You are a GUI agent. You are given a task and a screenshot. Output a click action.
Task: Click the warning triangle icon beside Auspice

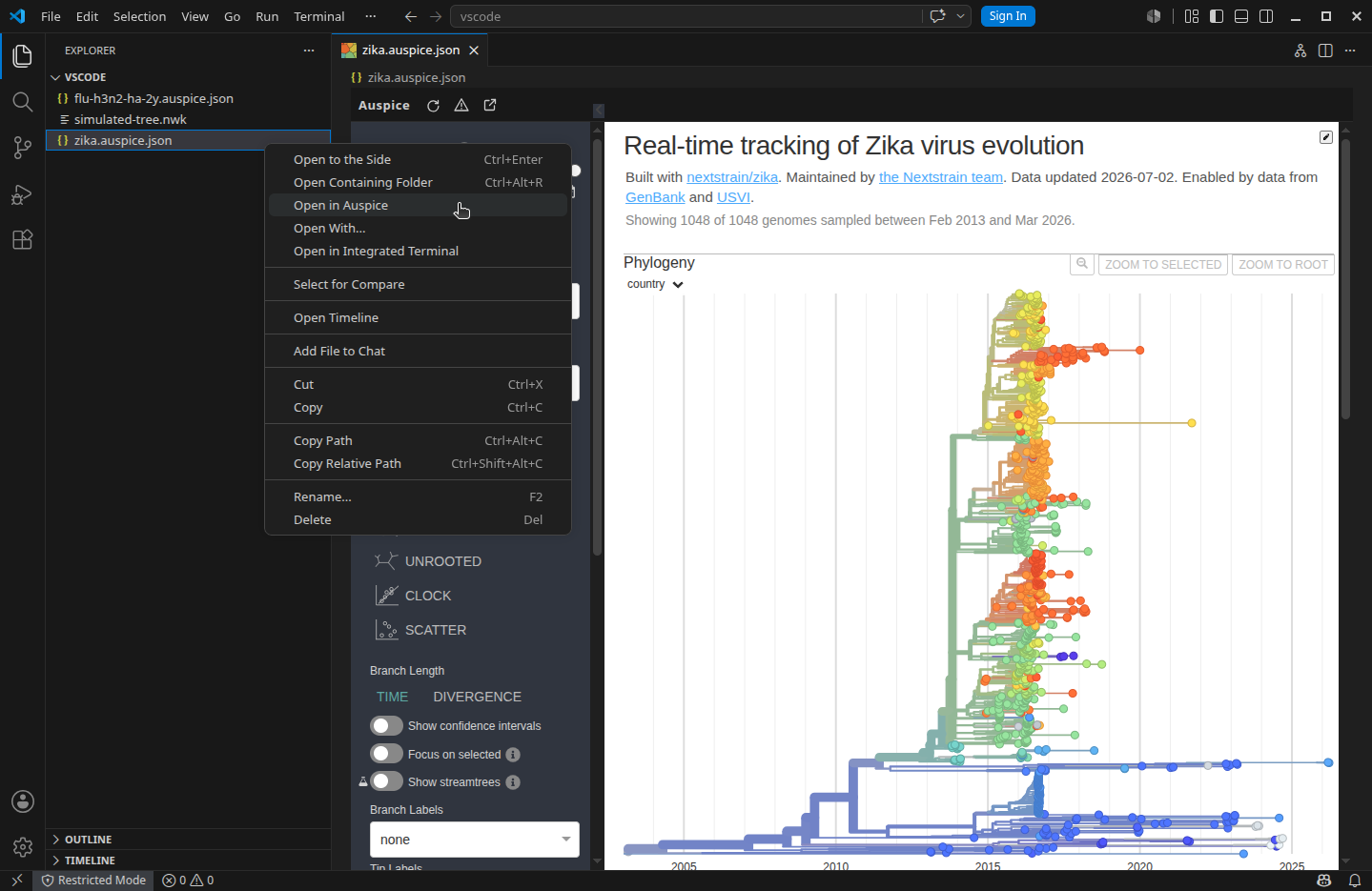click(461, 106)
